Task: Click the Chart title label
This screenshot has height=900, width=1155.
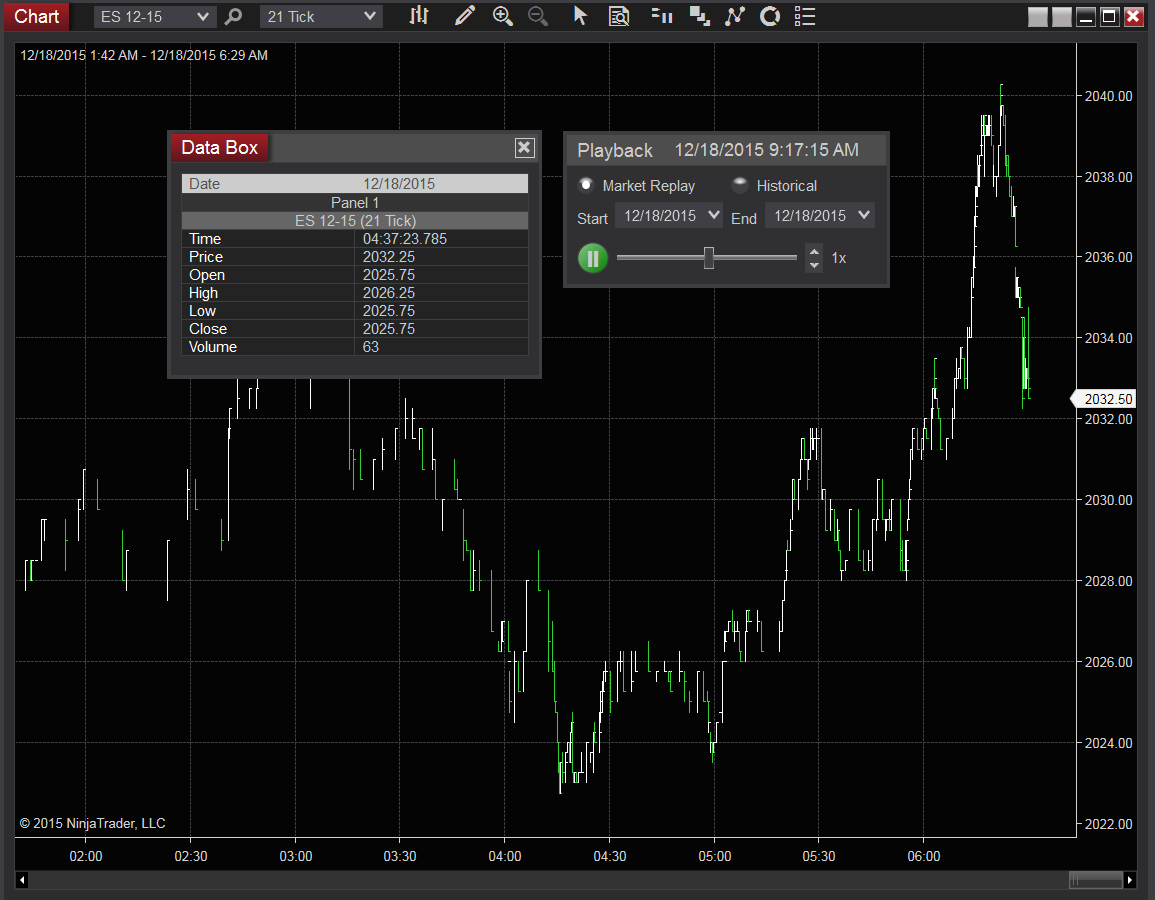Action: [x=36, y=16]
